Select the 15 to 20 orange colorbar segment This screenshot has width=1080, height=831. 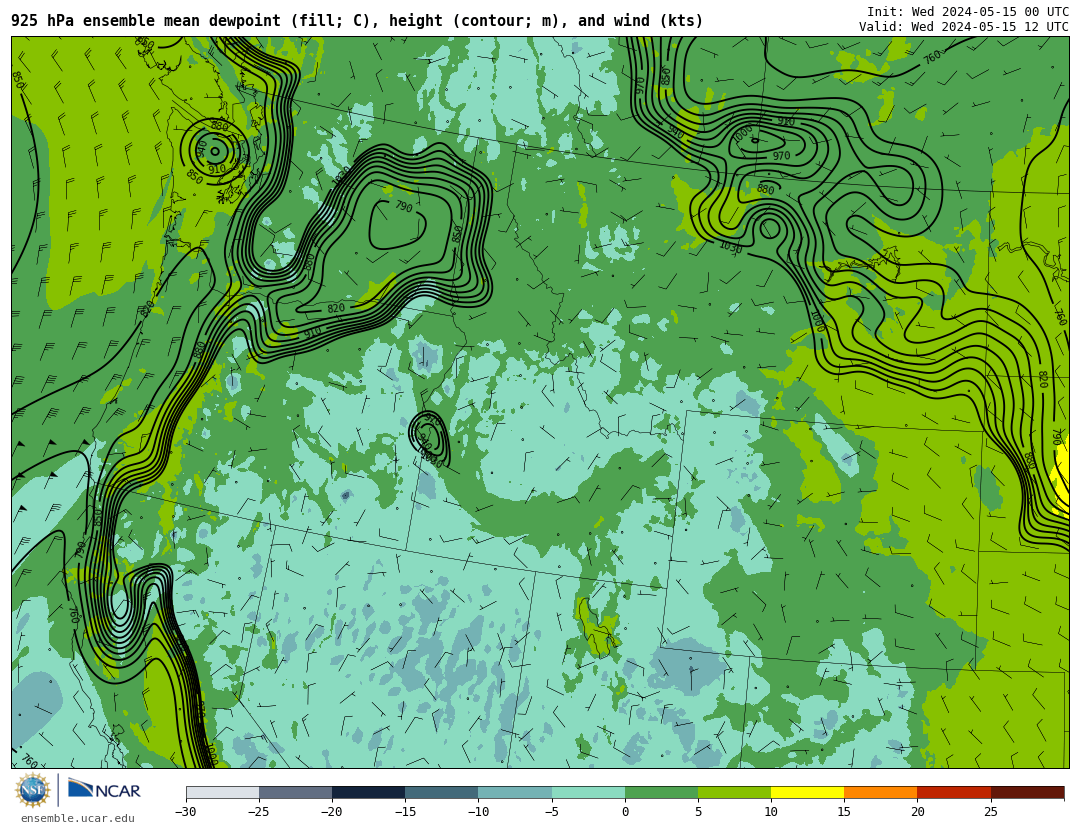[881, 792]
